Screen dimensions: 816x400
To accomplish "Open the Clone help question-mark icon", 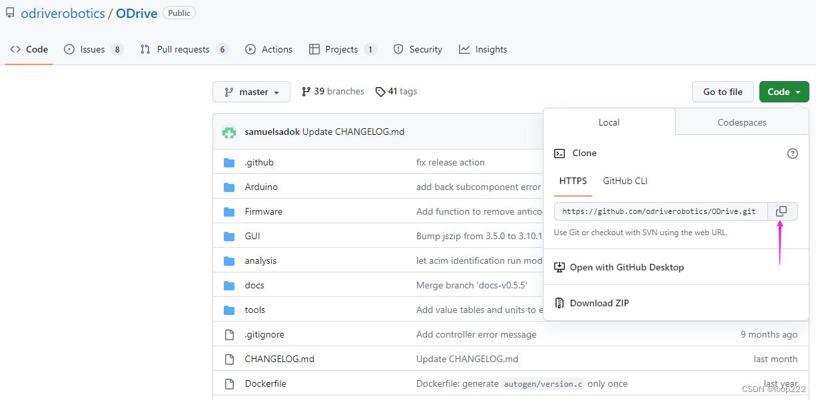I will pyautogui.click(x=792, y=153).
